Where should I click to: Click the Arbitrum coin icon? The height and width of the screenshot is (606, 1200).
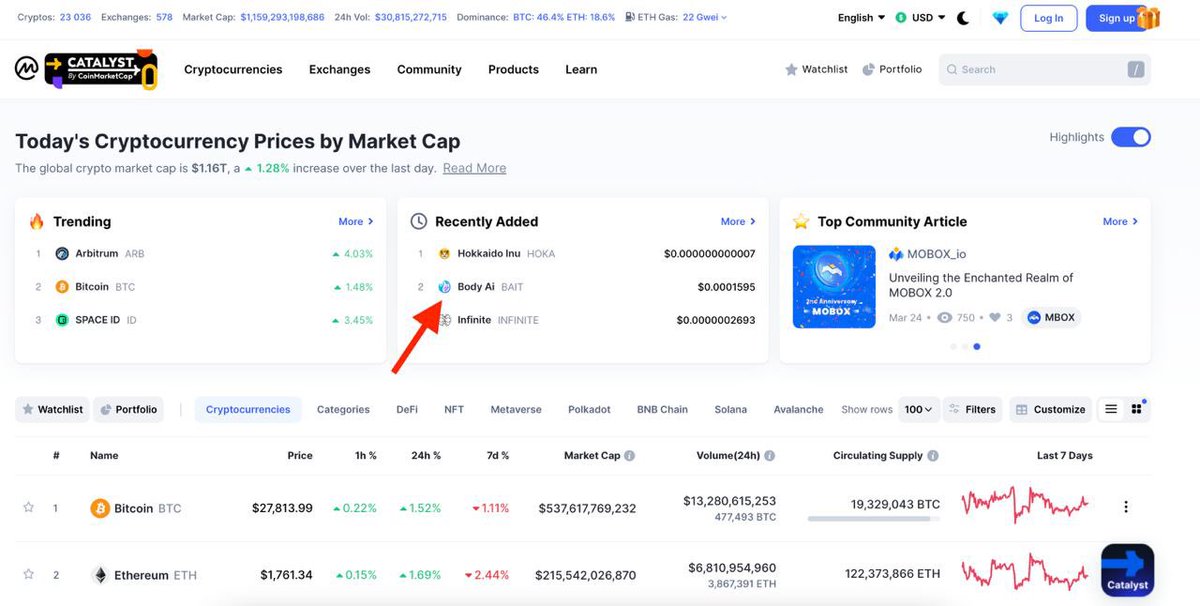coord(62,254)
